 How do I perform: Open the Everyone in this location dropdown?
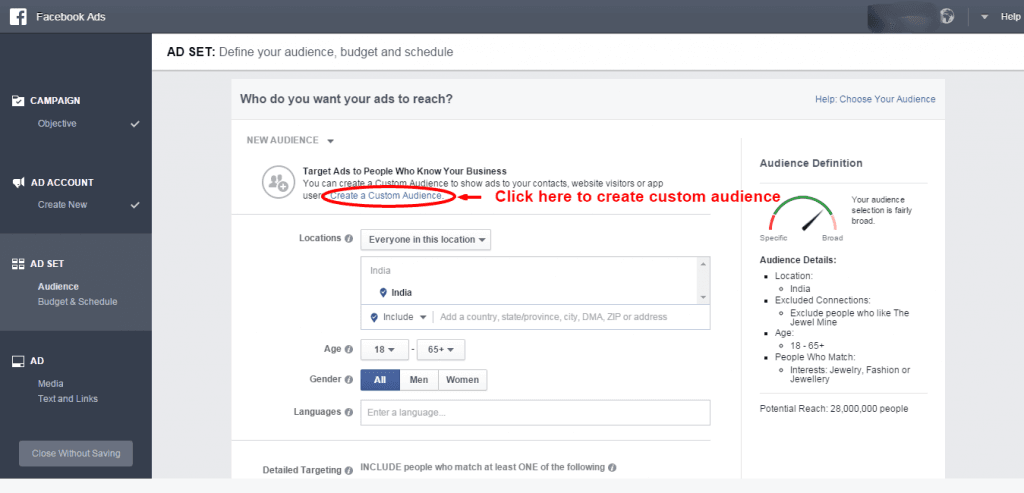pyautogui.click(x=426, y=240)
